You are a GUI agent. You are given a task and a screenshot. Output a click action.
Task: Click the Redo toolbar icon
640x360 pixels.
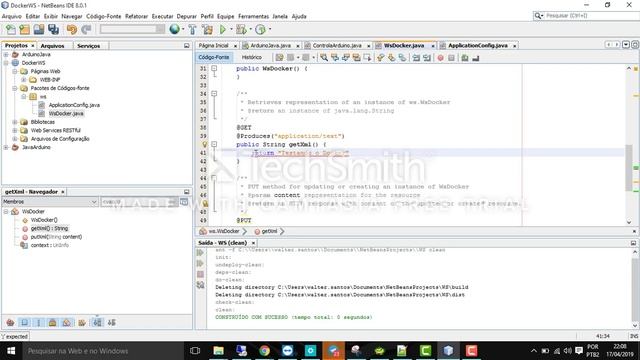click(x=86, y=29)
